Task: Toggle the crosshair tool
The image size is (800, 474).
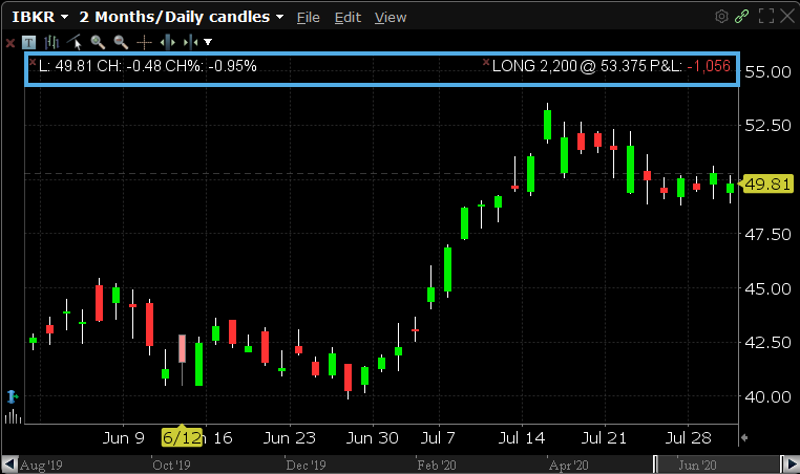Action: click(x=144, y=42)
